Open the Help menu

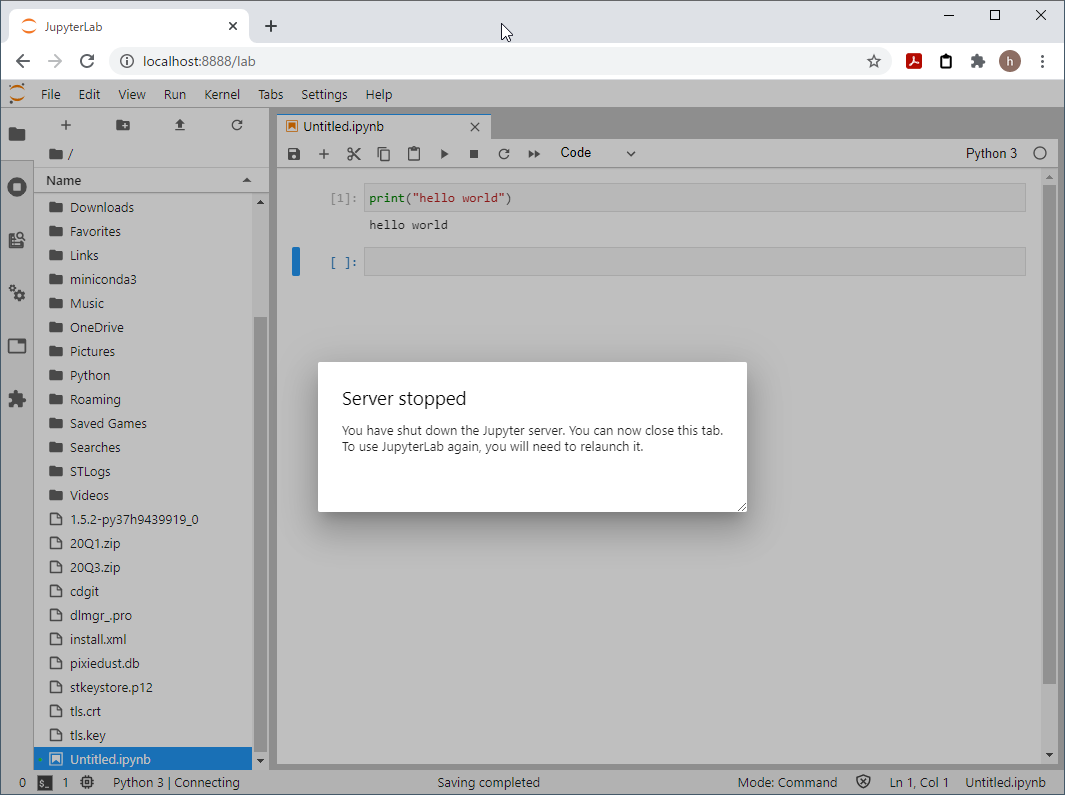click(379, 94)
